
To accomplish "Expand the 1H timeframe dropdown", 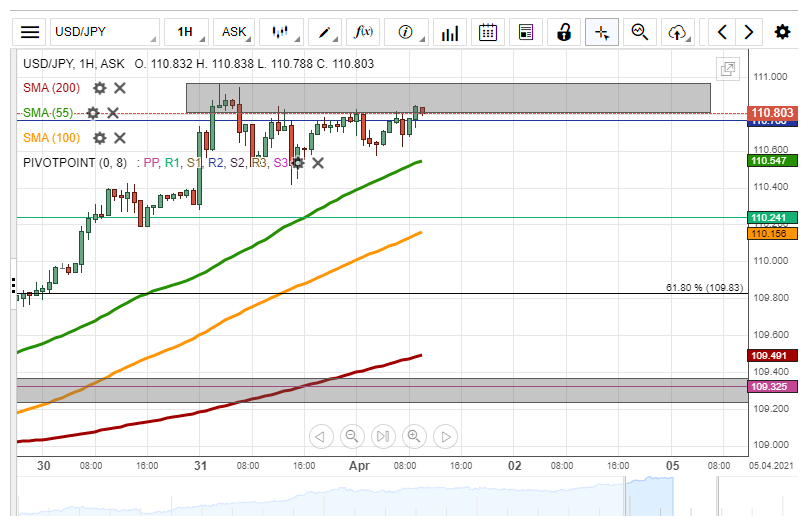I will coord(185,32).
